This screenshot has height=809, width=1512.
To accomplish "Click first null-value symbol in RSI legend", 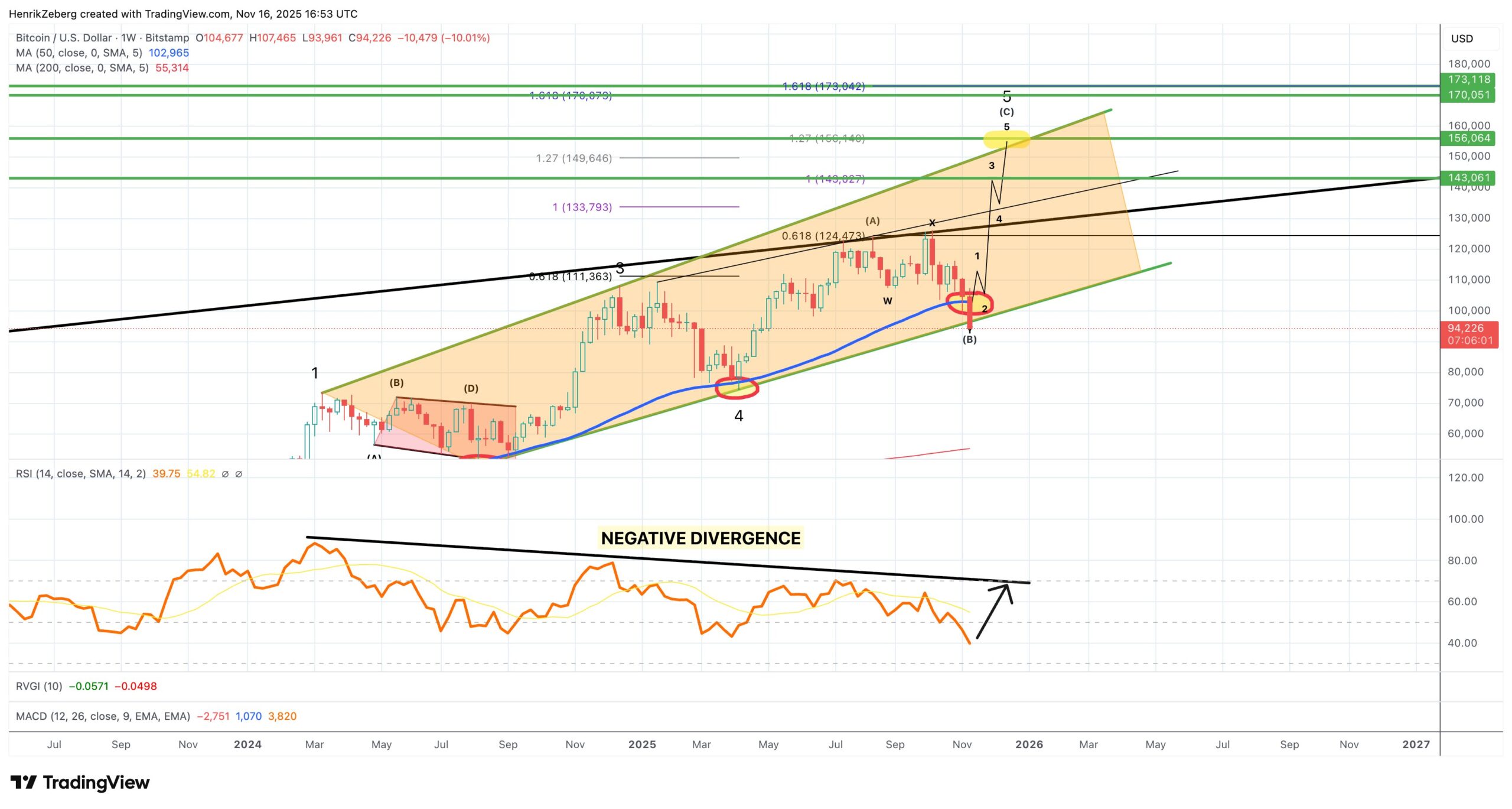I will pyautogui.click(x=225, y=474).
